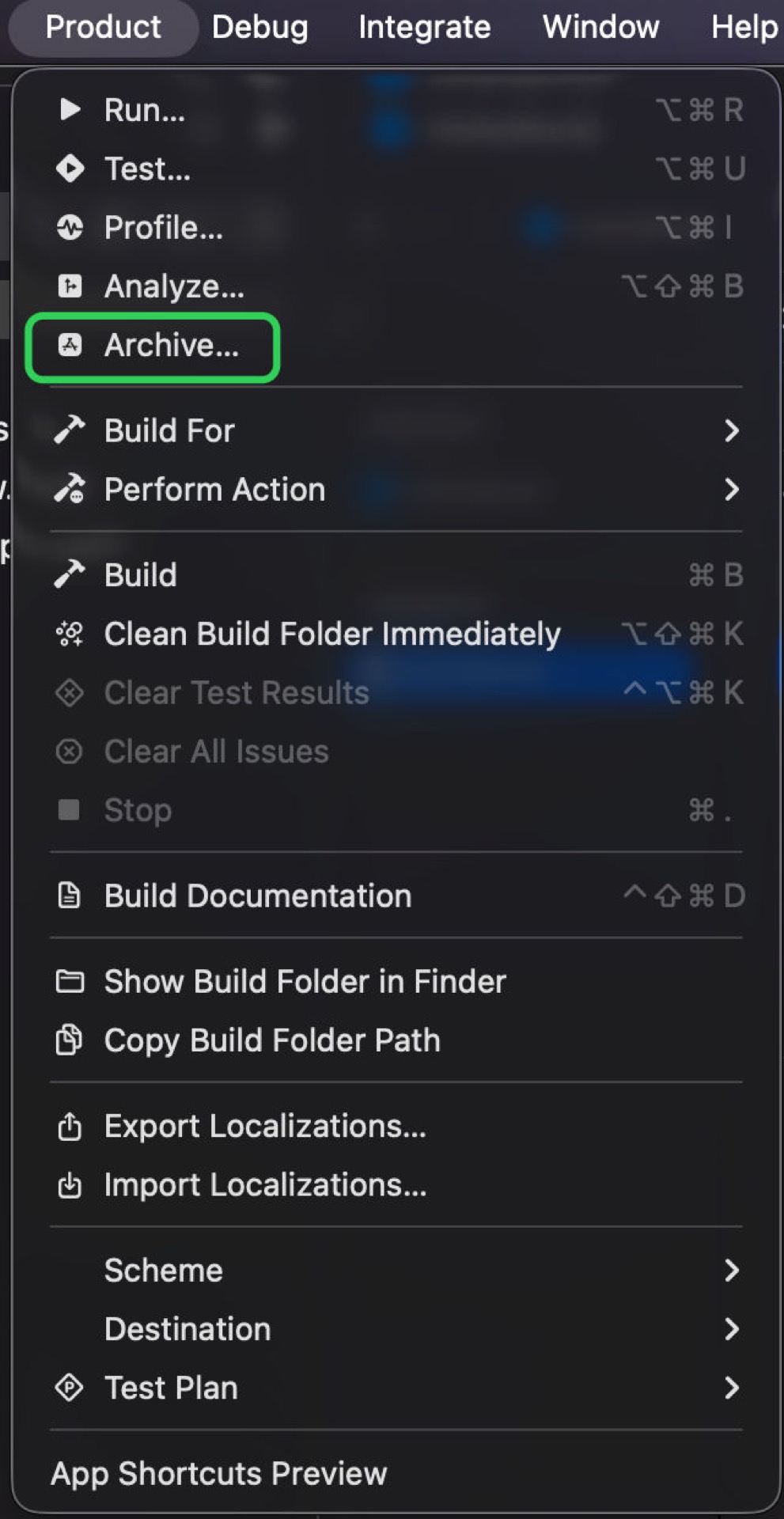Image resolution: width=784 pixels, height=1519 pixels.
Task: Open the Integrate menu
Action: (424, 27)
